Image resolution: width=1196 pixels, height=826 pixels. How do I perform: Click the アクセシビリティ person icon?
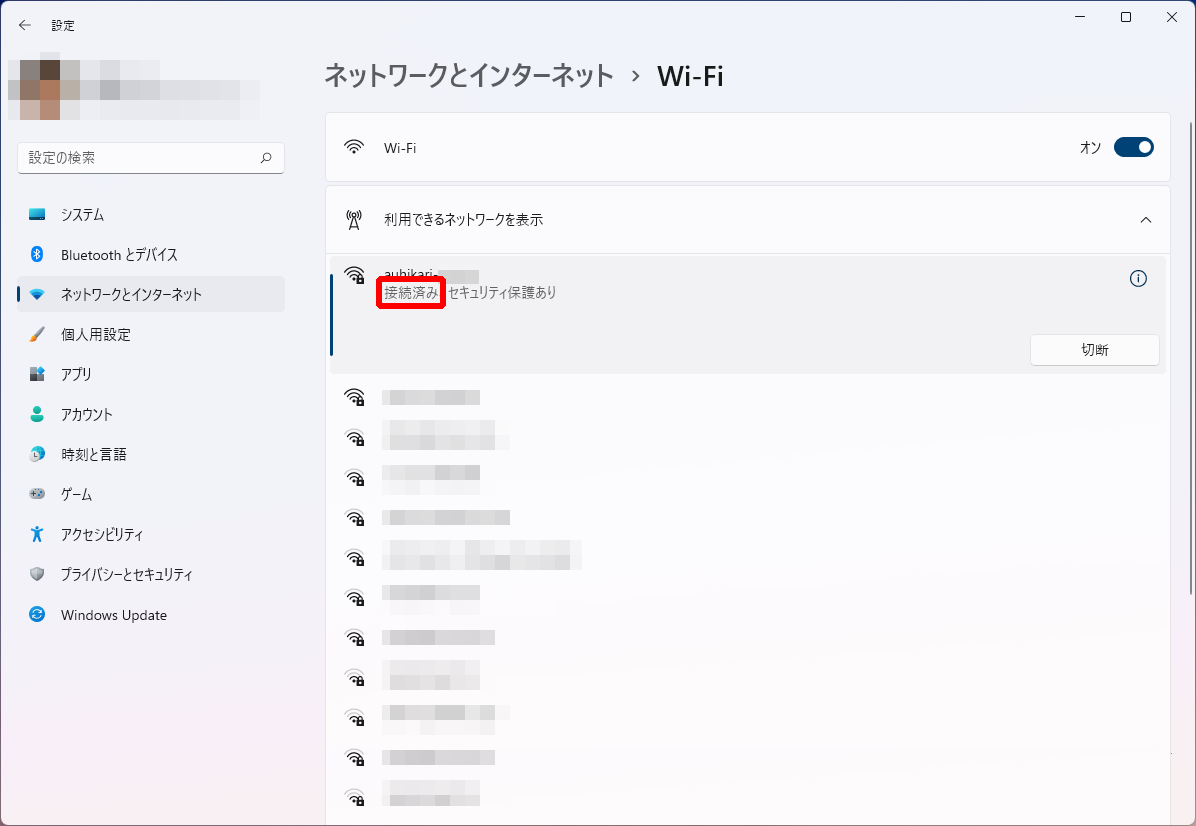[37, 534]
